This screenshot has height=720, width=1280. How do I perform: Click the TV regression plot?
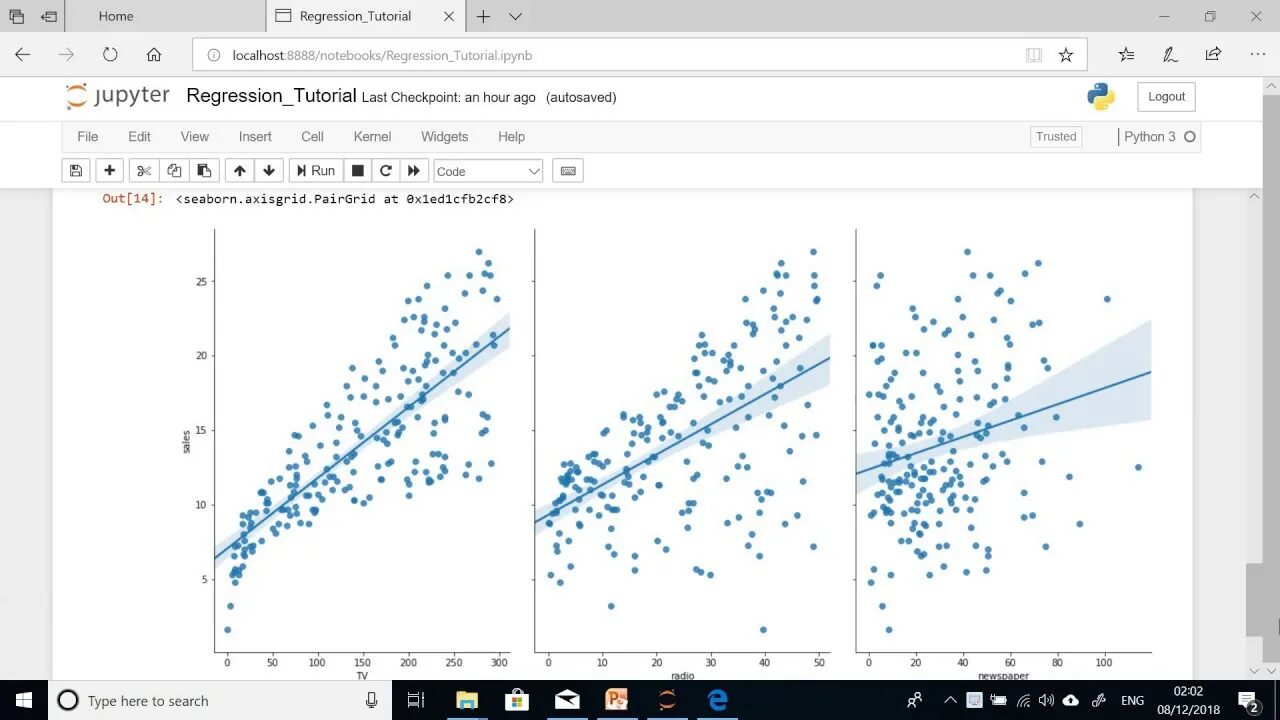tap(362, 441)
